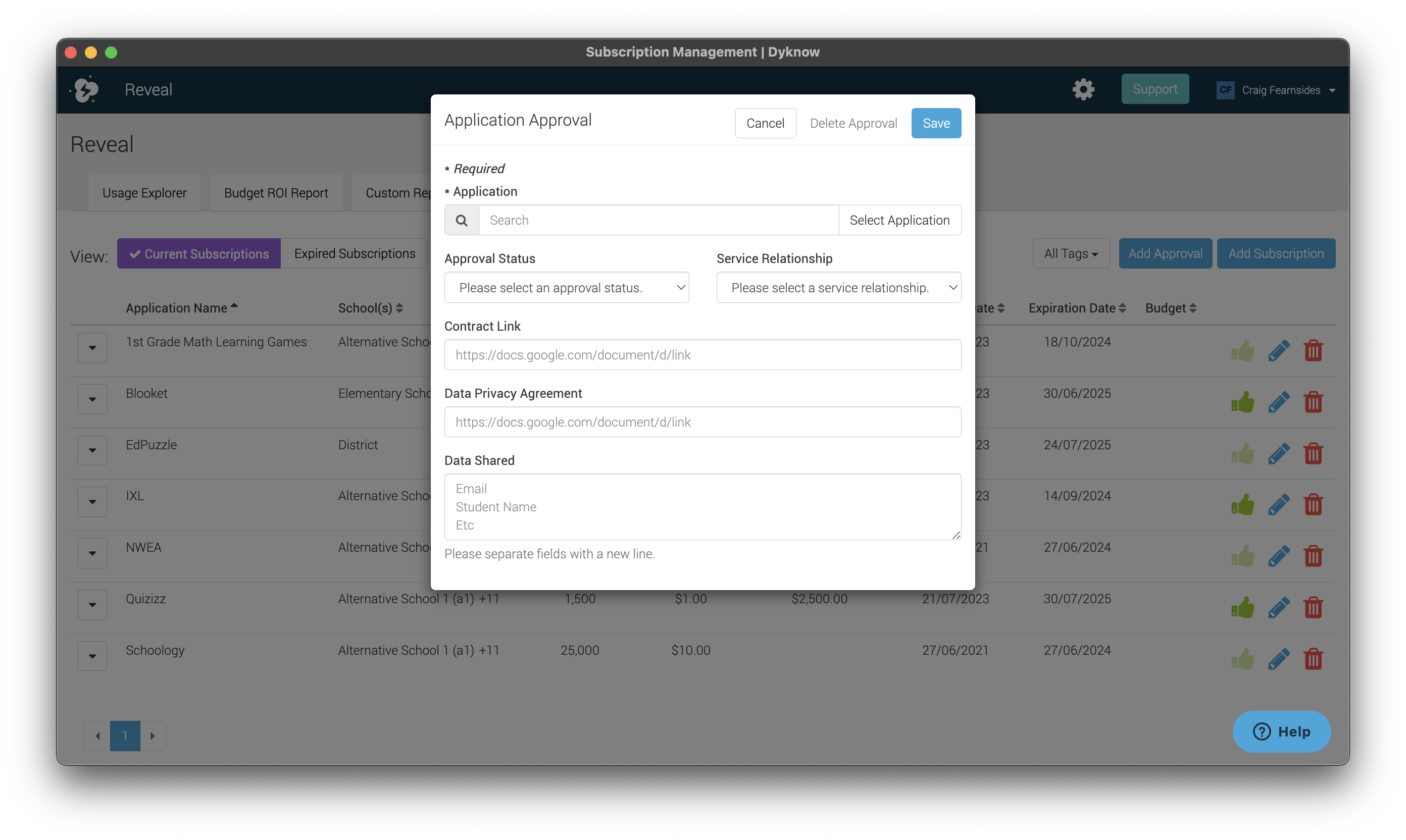Click the search magnifier icon in Application field
The width and height of the screenshot is (1406, 840).
[x=462, y=220]
